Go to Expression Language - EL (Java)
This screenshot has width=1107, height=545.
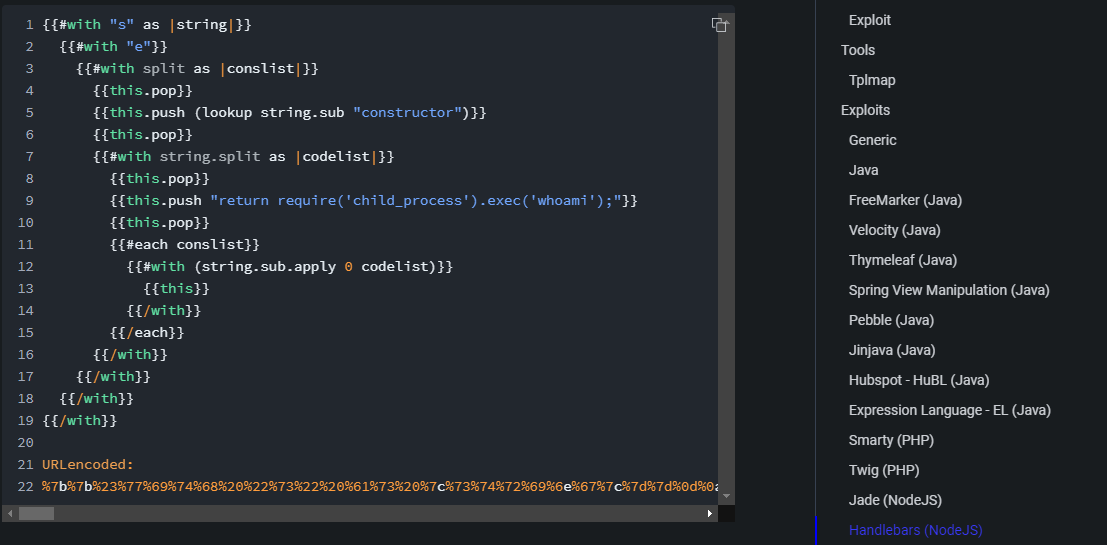(950, 410)
